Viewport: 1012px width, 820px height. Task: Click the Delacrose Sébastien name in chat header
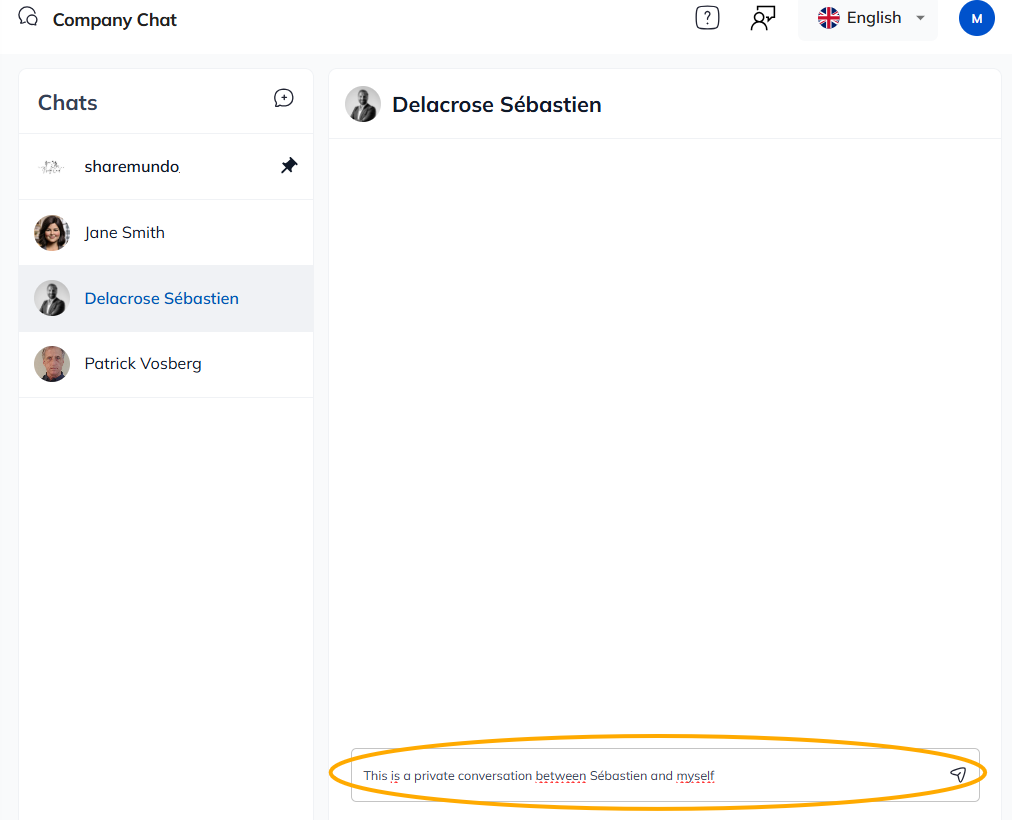(x=497, y=105)
